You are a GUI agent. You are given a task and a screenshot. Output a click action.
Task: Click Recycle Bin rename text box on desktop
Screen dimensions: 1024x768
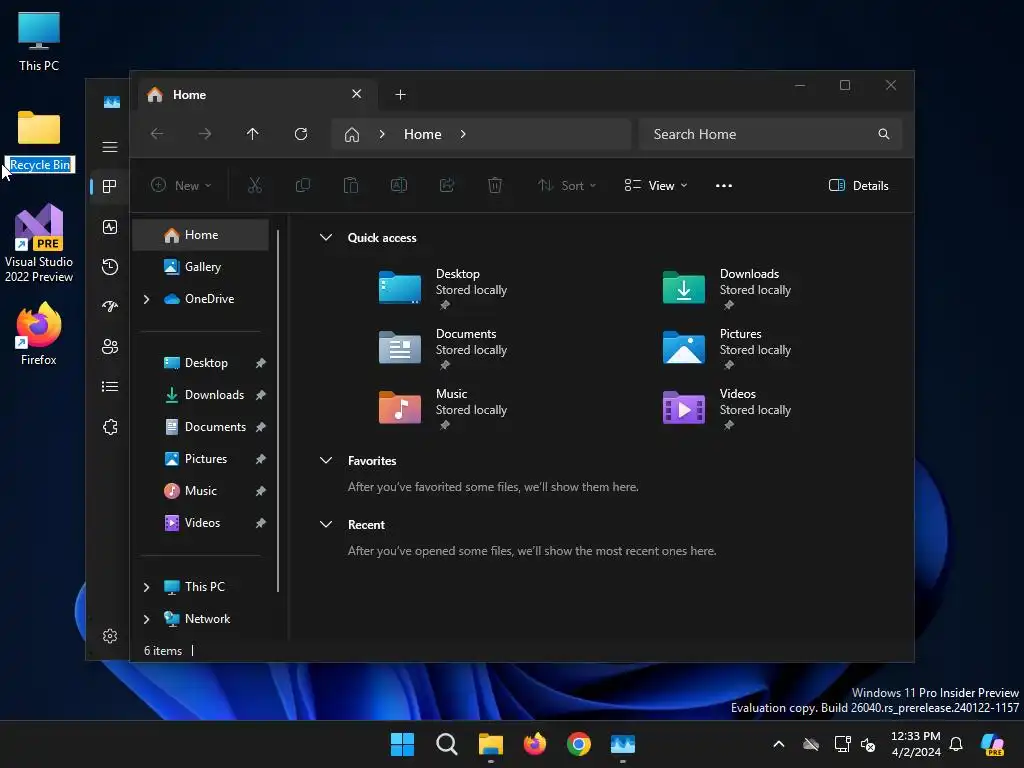pyautogui.click(x=40, y=165)
